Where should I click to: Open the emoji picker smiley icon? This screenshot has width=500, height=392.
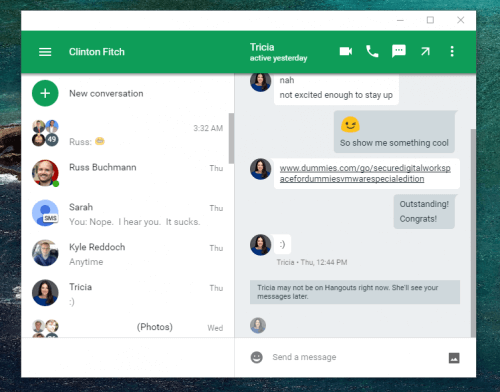click(x=257, y=357)
